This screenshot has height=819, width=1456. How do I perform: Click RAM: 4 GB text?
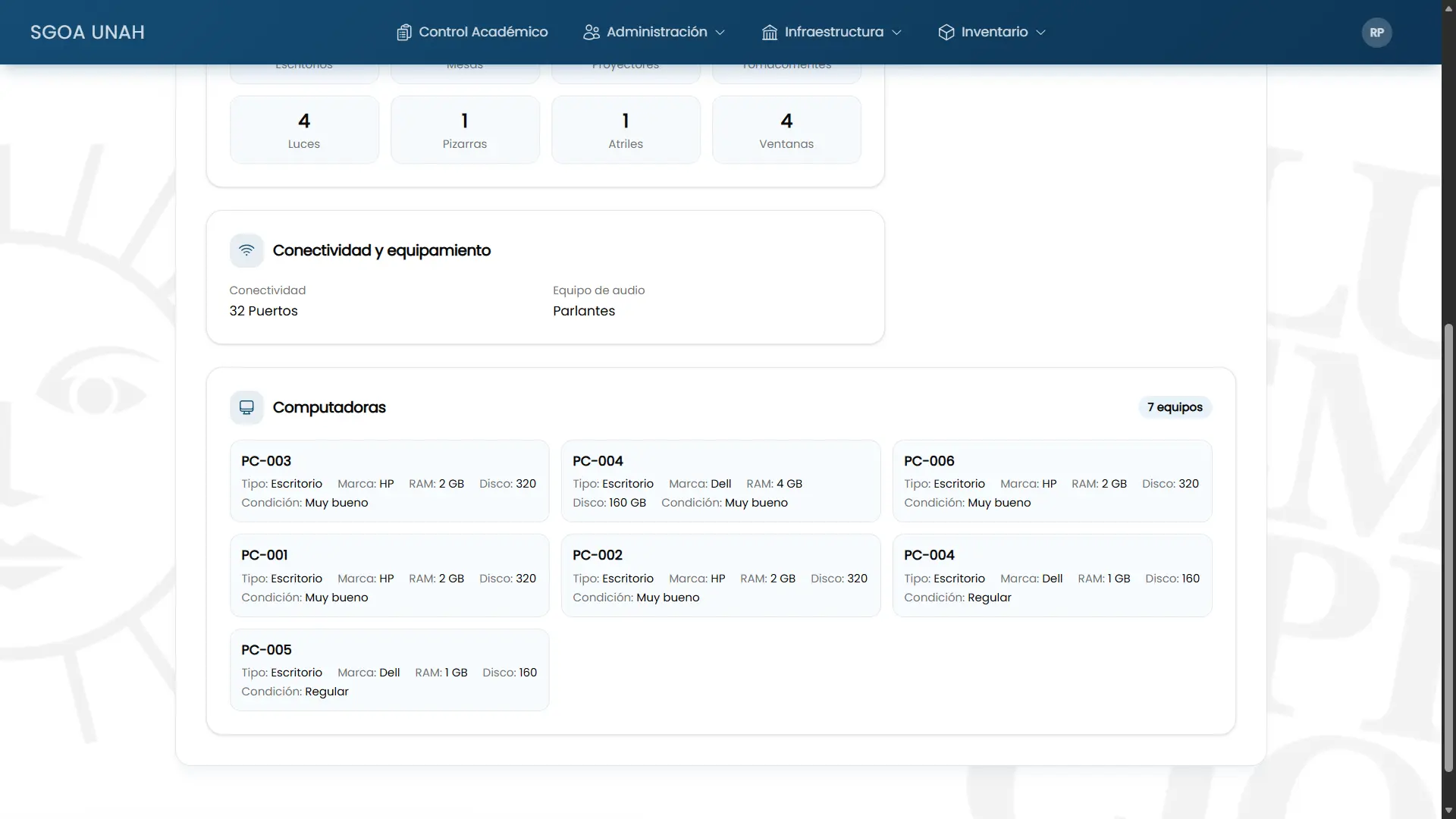pyautogui.click(x=774, y=484)
